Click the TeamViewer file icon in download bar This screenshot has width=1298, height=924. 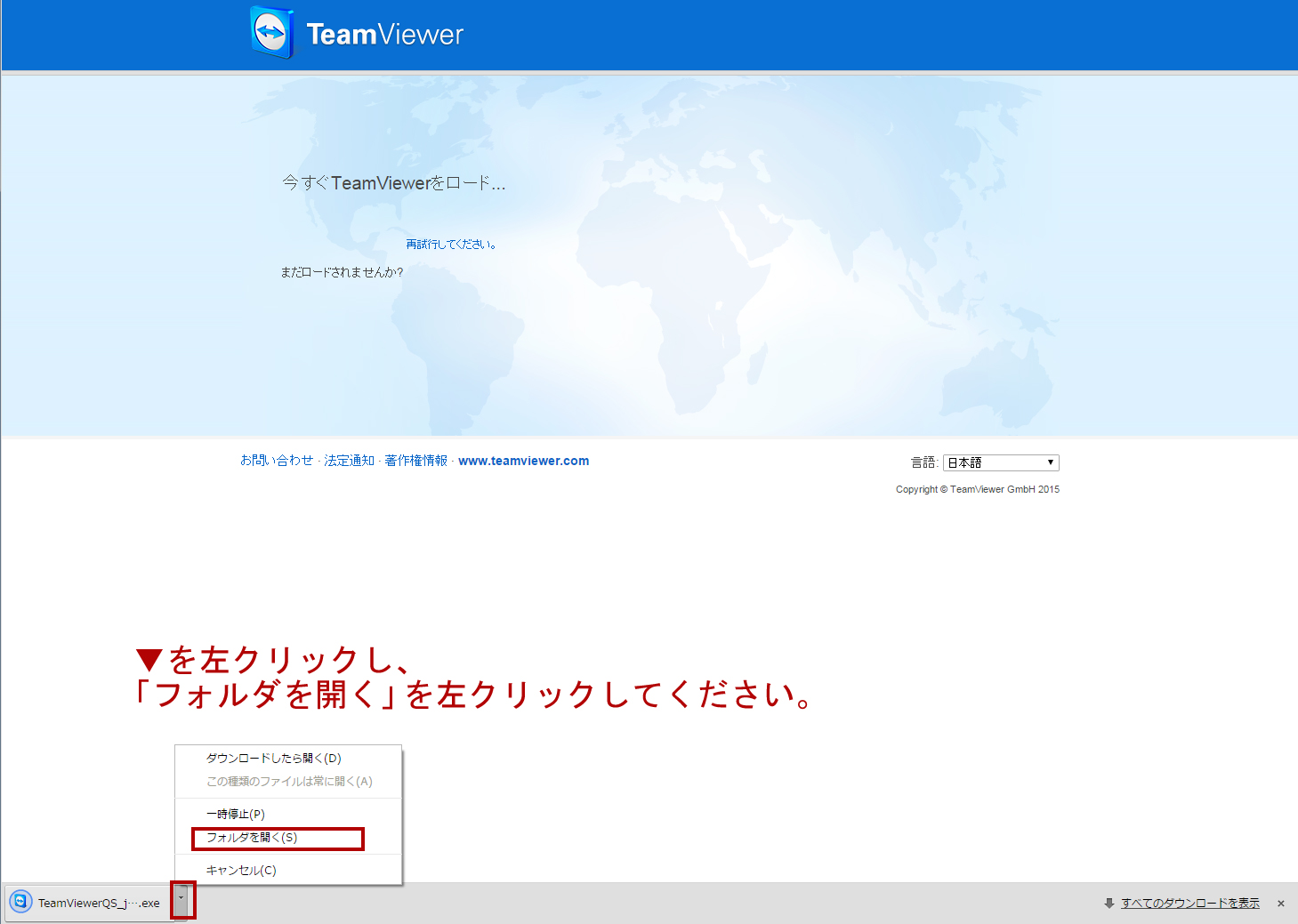20,902
